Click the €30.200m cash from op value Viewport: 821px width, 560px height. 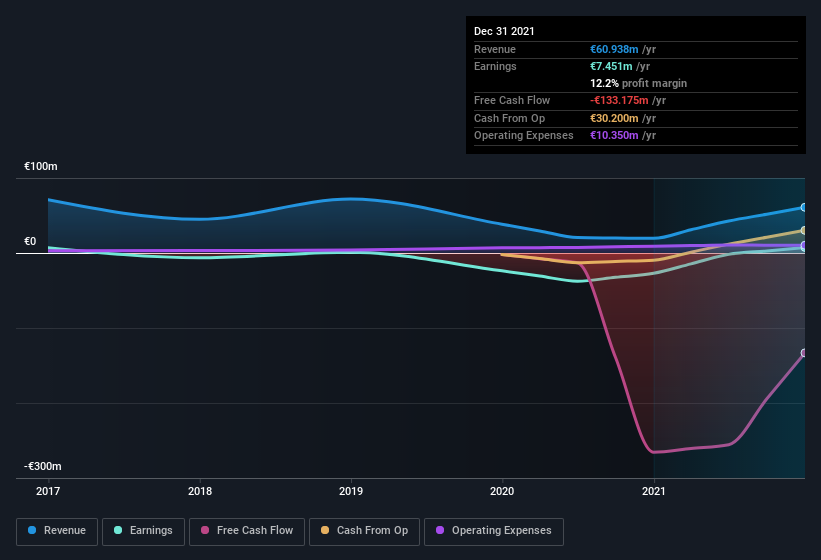[x=614, y=118]
